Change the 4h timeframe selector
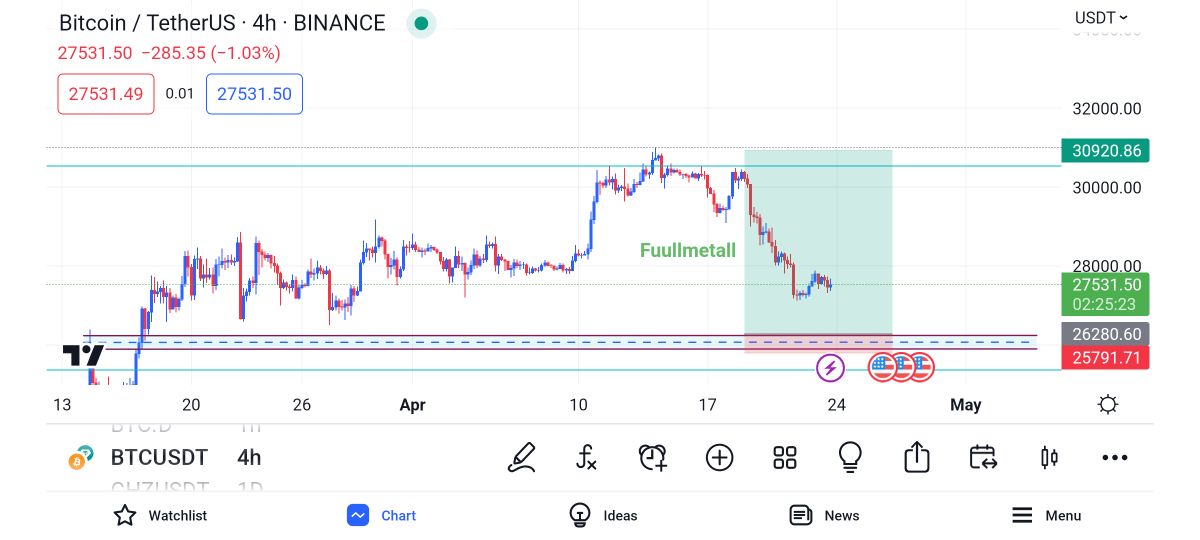The width and height of the screenshot is (1200, 540). [x=249, y=458]
